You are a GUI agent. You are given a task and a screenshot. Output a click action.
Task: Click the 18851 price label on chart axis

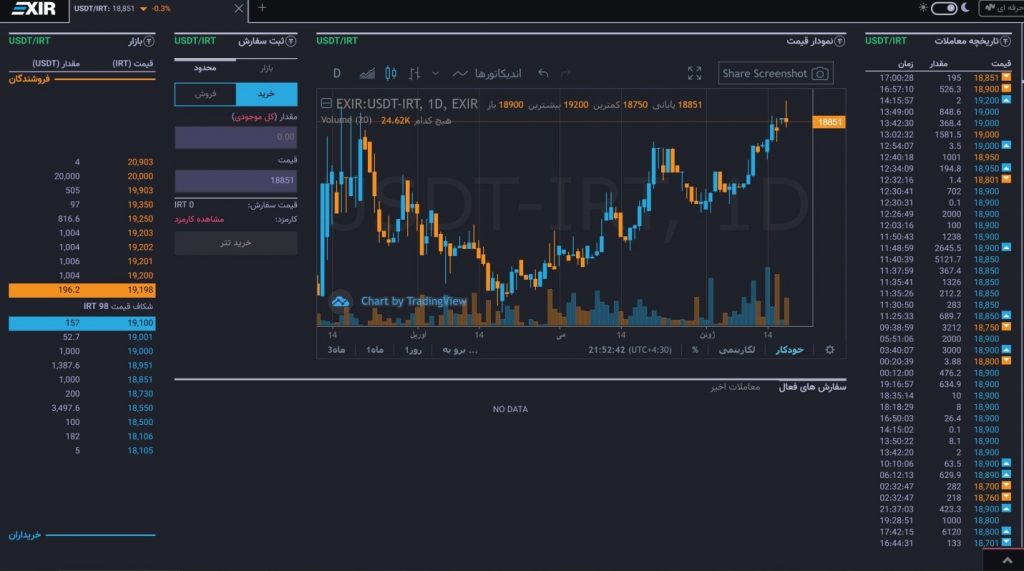tap(829, 122)
